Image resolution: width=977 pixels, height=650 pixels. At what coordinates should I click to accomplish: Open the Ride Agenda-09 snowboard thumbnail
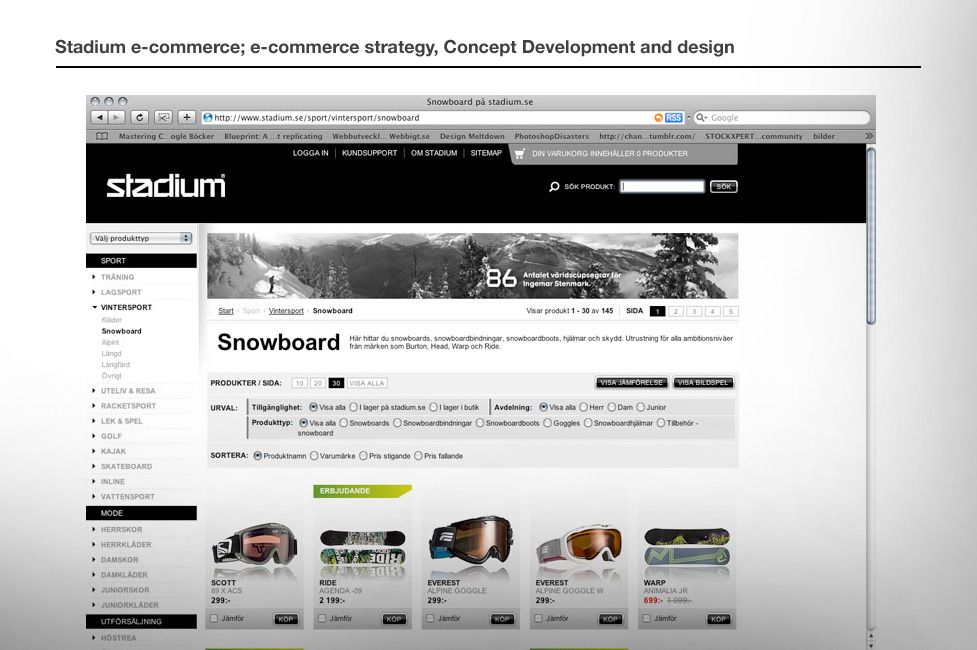pyautogui.click(x=362, y=552)
